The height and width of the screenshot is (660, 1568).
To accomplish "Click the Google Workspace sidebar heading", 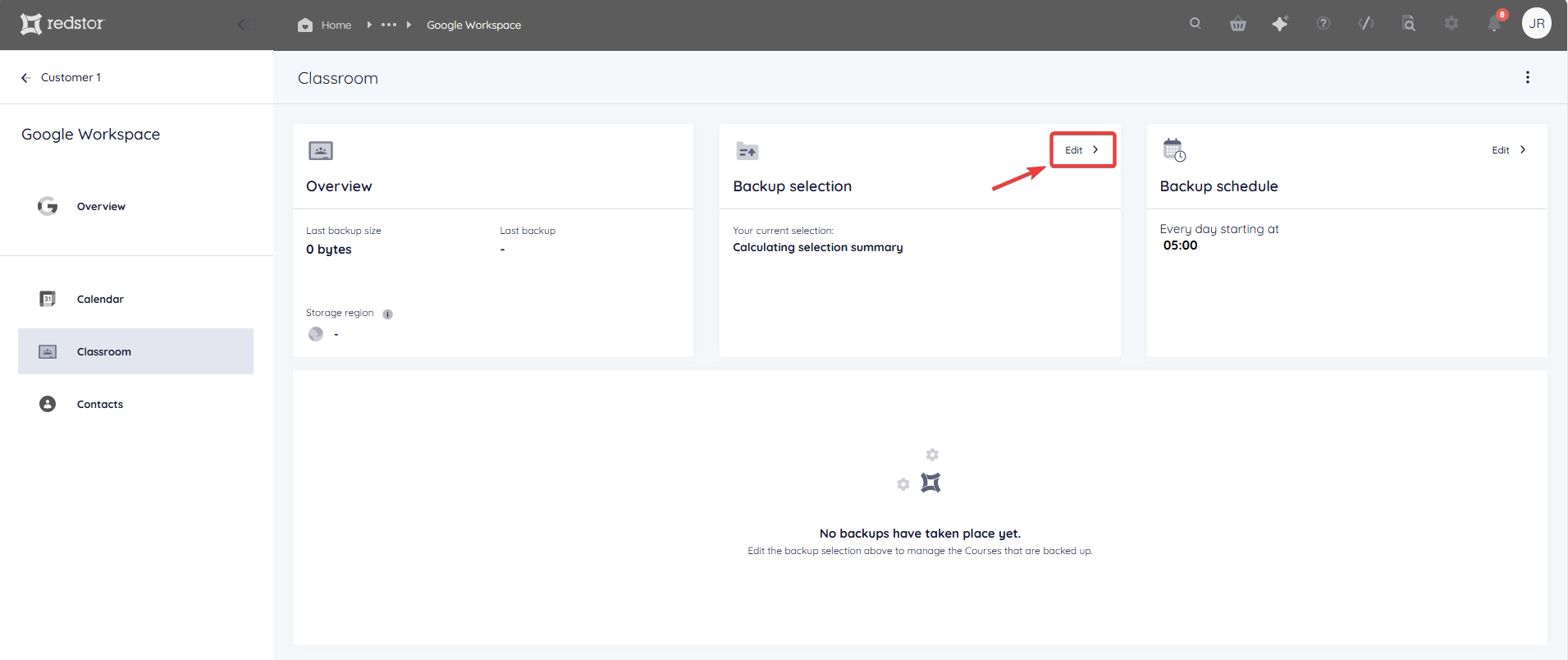I will 91,135.
